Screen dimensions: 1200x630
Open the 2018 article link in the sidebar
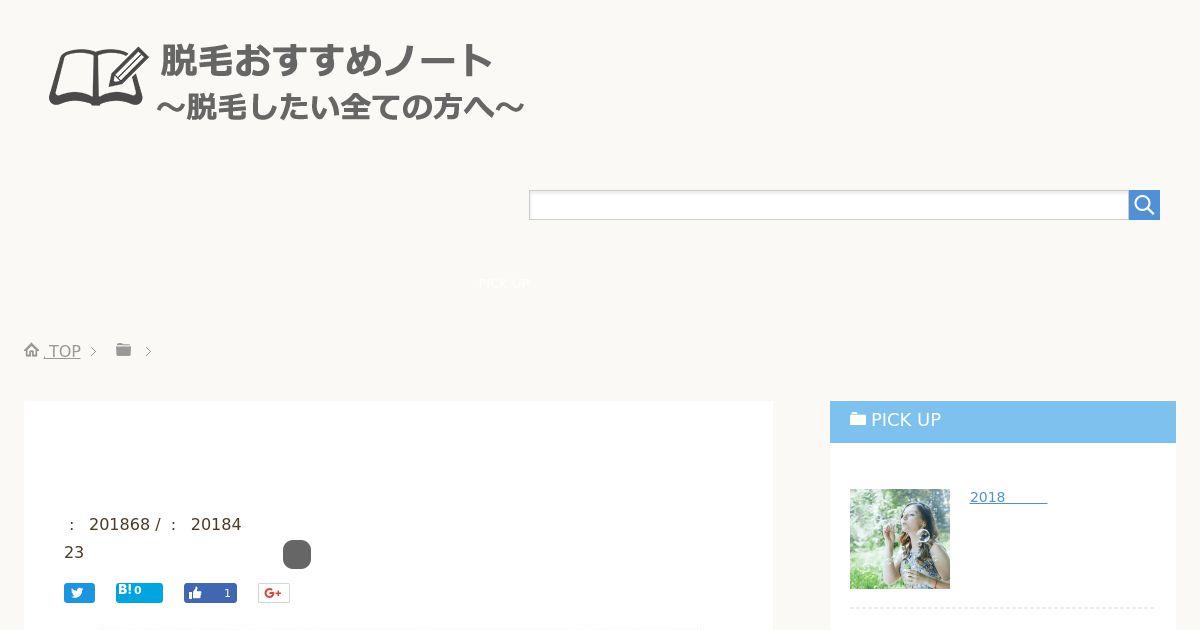[x=1008, y=497]
